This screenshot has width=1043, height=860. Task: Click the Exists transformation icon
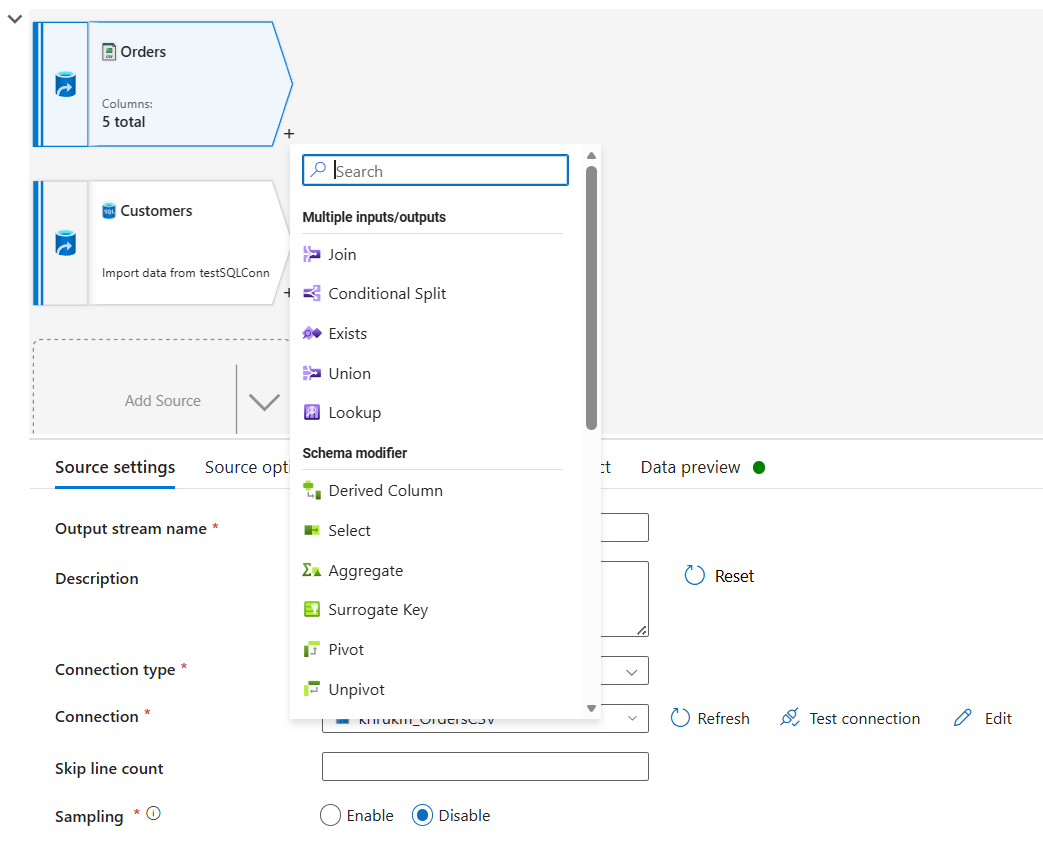(x=311, y=333)
